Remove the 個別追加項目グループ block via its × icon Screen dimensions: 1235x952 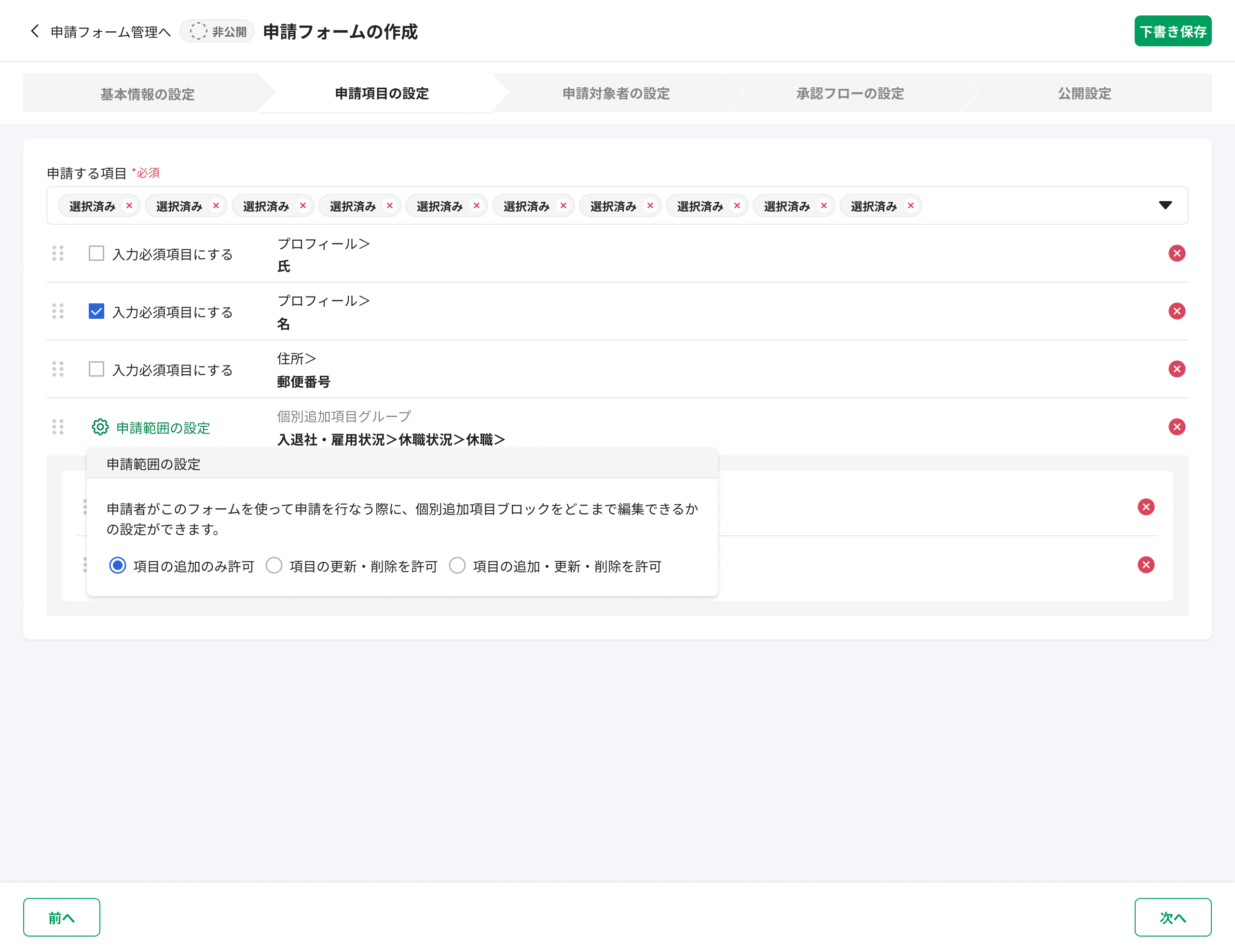pyautogui.click(x=1177, y=427)
